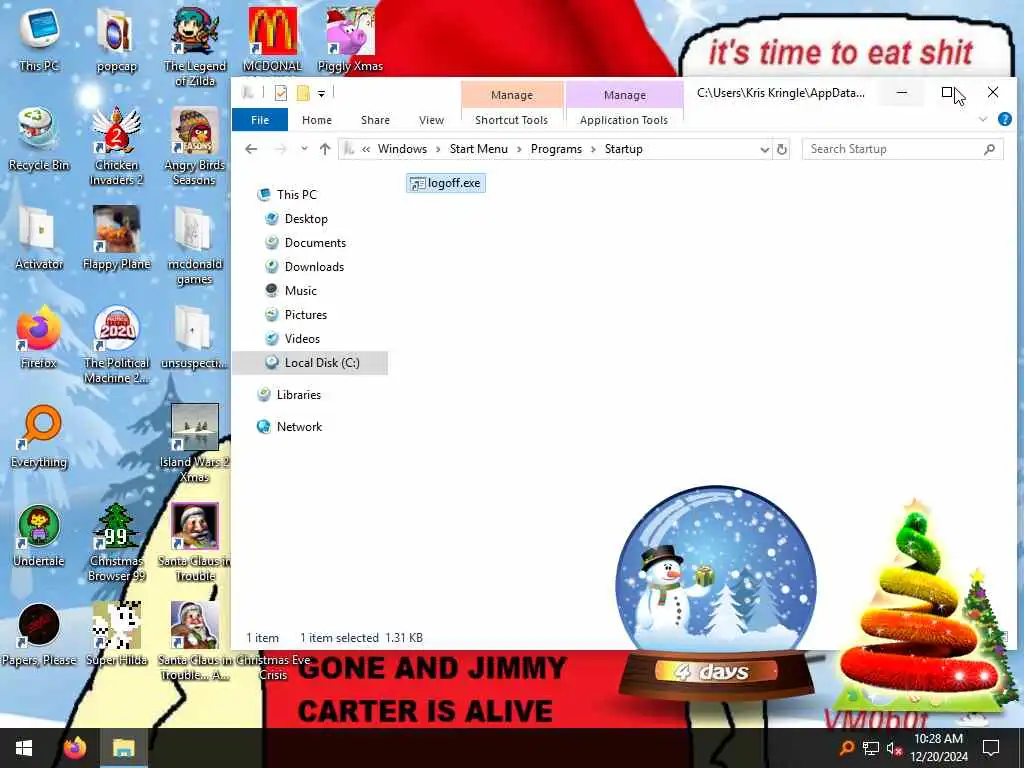Open the Recycle Bin icon
The image size is (1024, 768).
39,138
